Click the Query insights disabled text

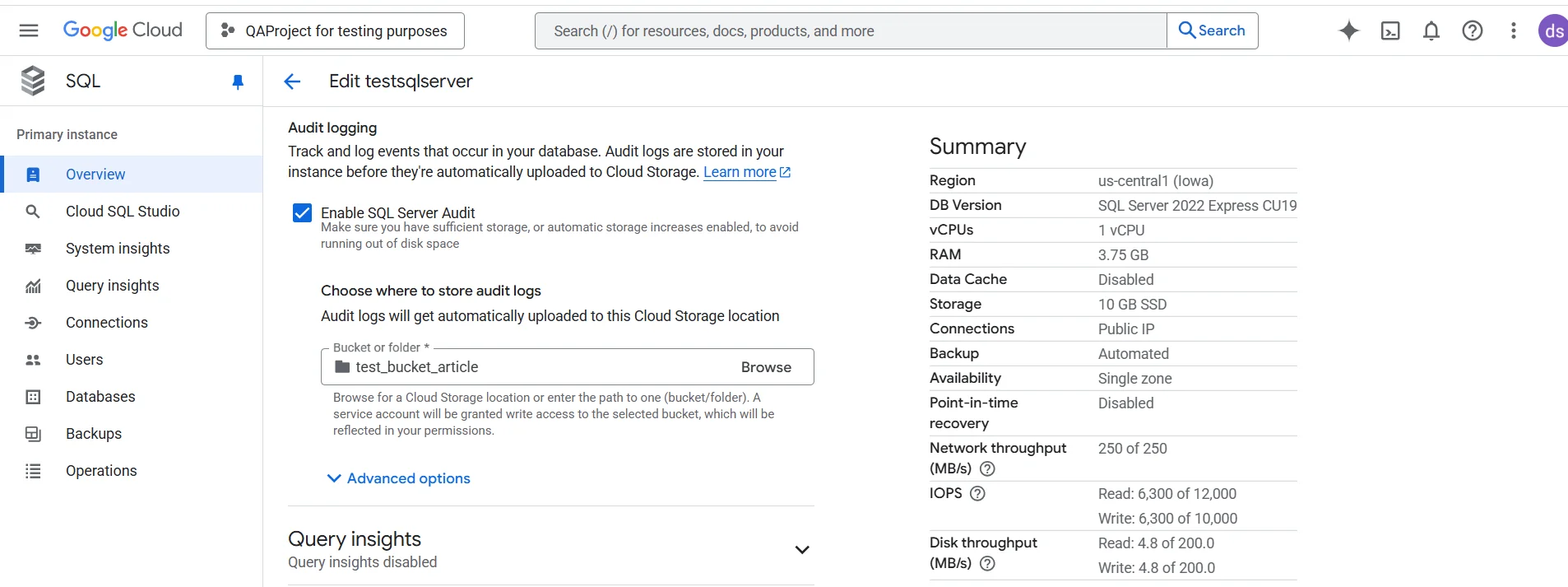tap(363, 562)
